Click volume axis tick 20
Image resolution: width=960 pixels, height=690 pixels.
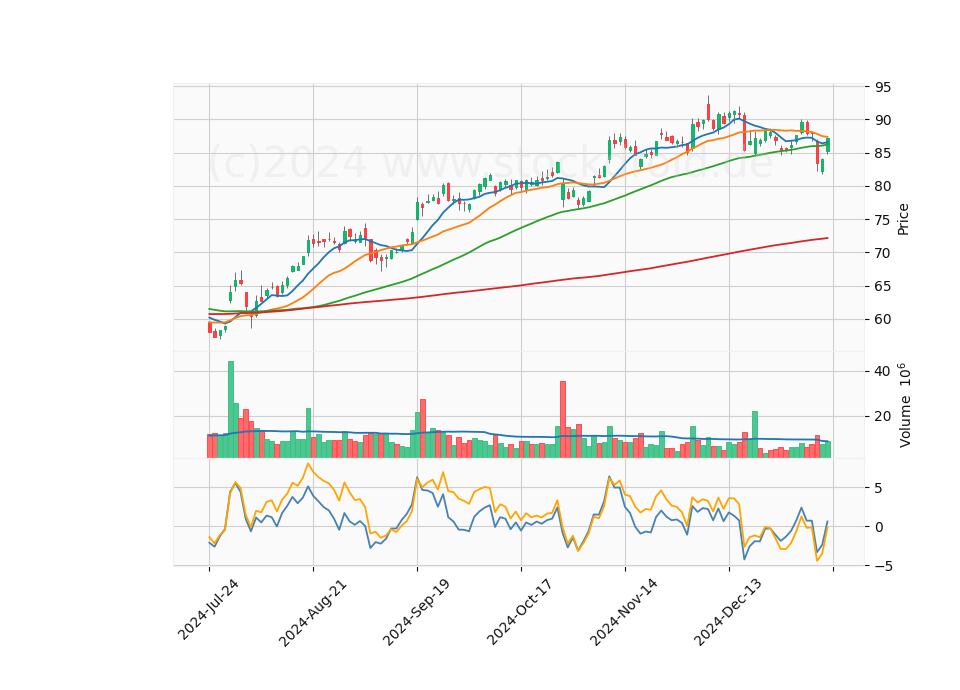point(883,416)
